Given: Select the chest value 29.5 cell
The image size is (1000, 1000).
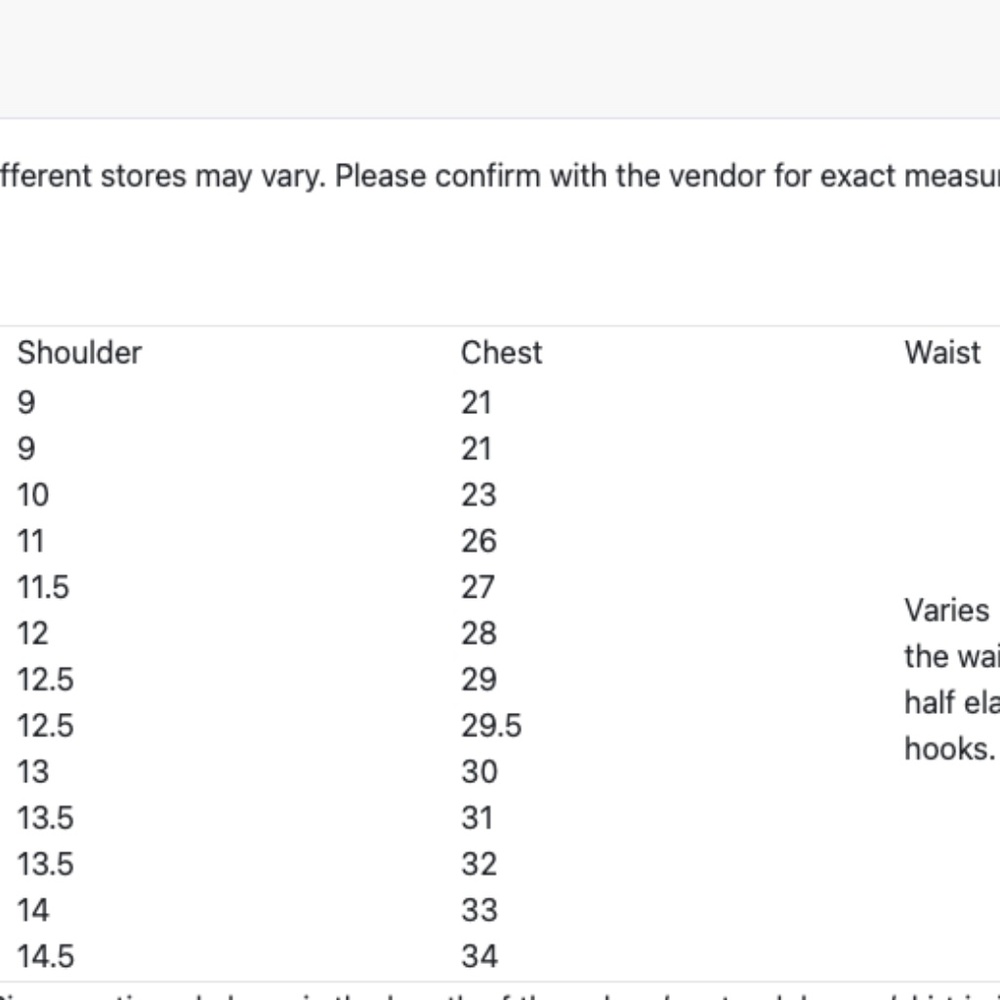Looking at the screenshot, I should click(492, 726).
